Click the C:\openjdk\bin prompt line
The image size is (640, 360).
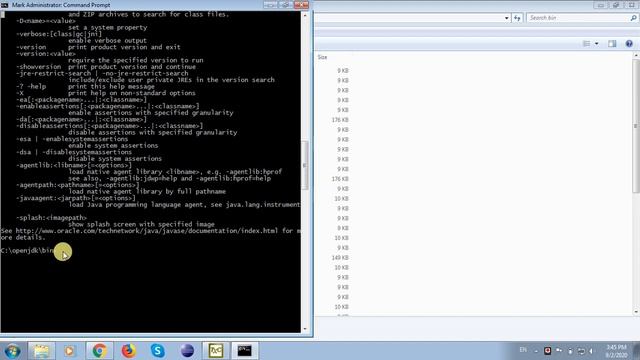click(x=27, y=250)
